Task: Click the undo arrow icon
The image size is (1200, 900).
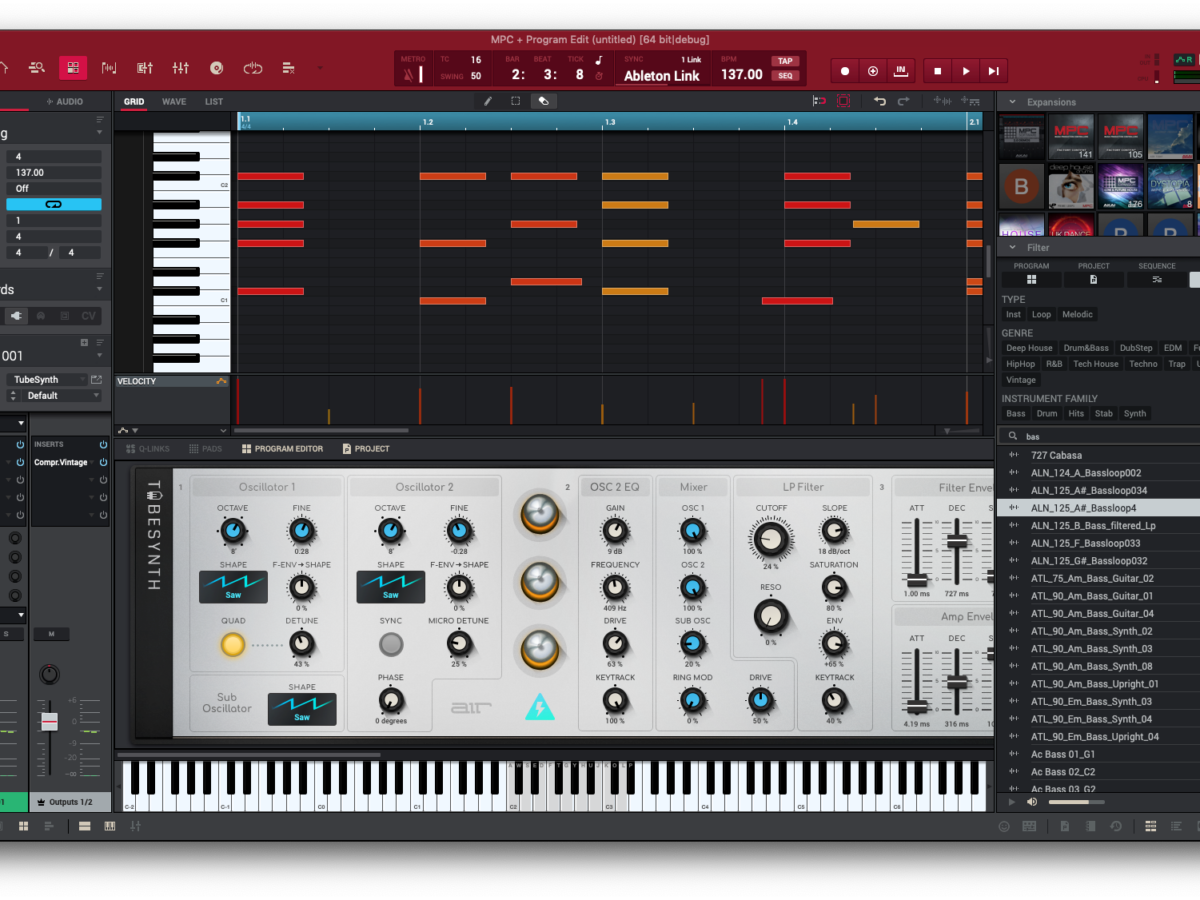Action: [x=880, y=101]
